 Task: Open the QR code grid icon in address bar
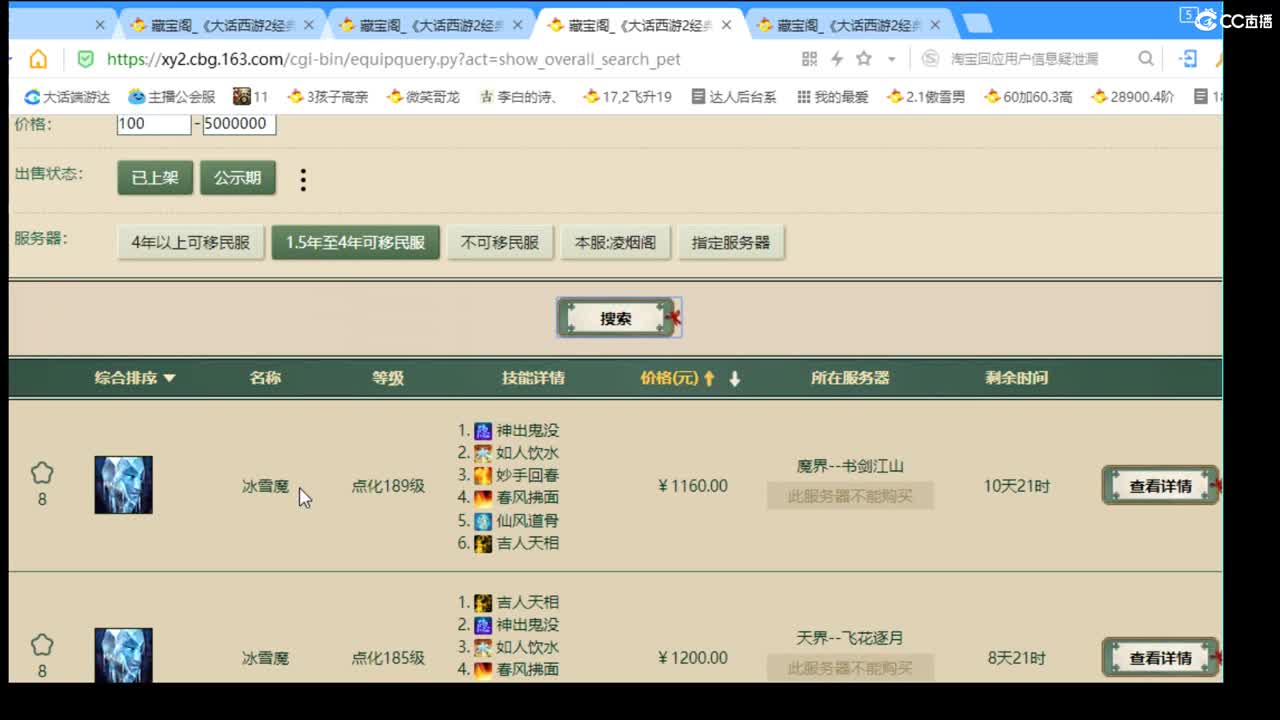click(x=810, y=59)
